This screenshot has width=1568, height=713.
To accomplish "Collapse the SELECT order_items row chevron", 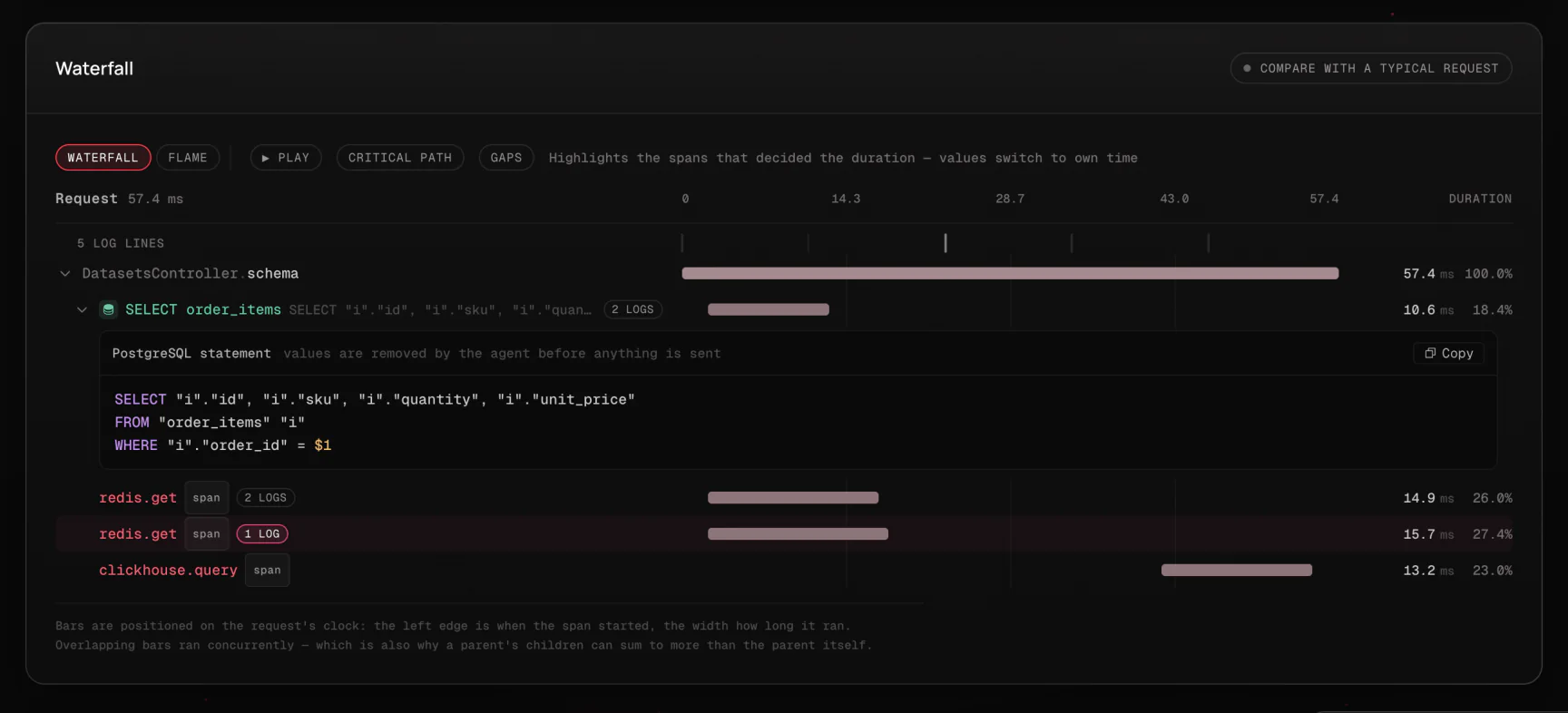I will pos(82,309).
